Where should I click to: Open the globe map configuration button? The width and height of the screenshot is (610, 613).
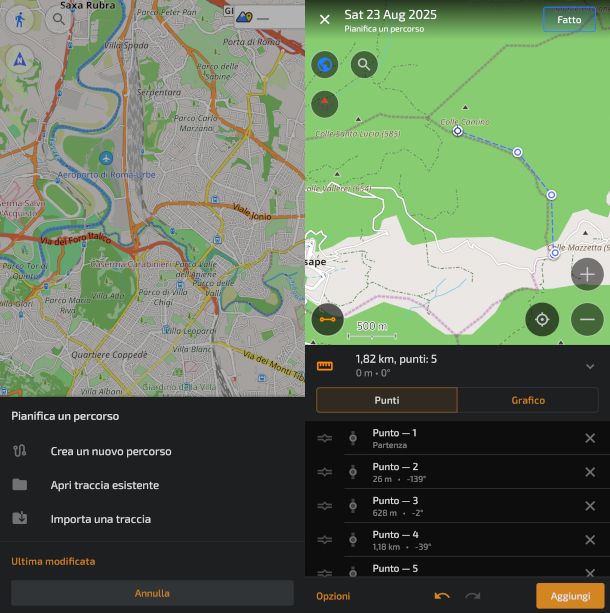(325, 65)
